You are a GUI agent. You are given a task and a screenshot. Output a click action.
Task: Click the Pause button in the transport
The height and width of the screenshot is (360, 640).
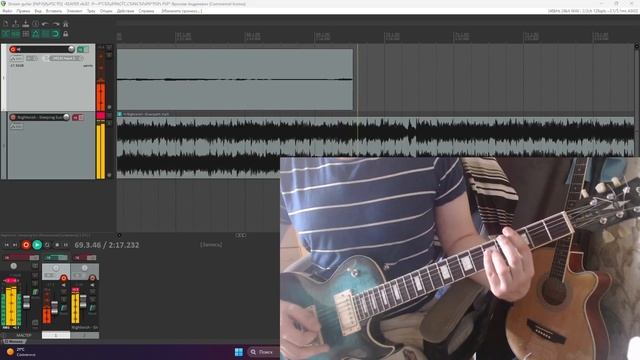coord(66,245)
